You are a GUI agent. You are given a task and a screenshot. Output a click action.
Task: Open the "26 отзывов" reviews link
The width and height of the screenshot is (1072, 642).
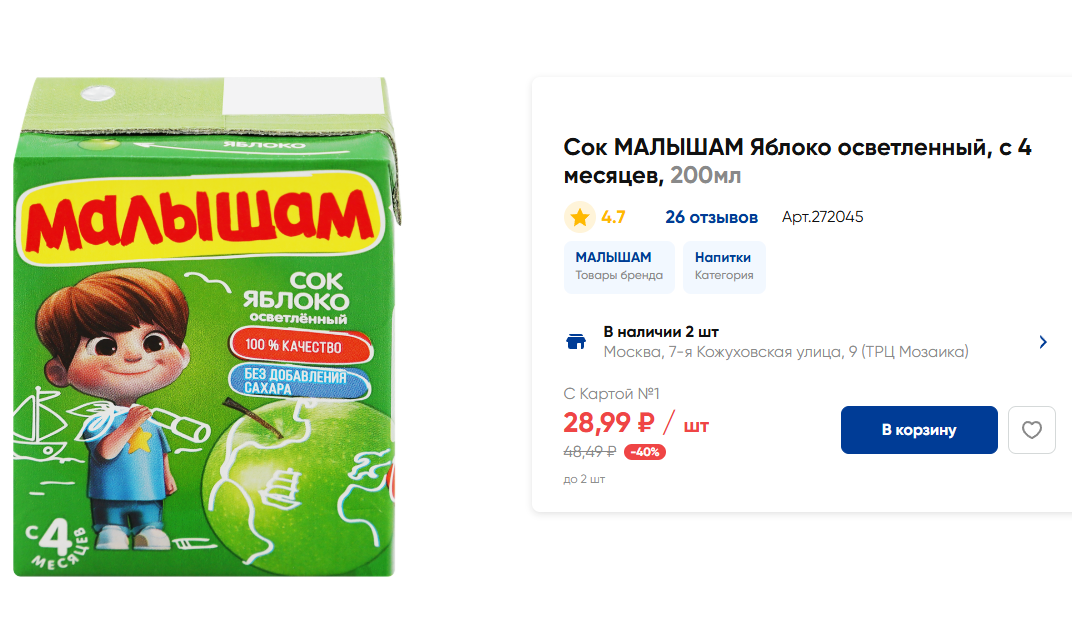pyautogui.click(x=711, y=217)
